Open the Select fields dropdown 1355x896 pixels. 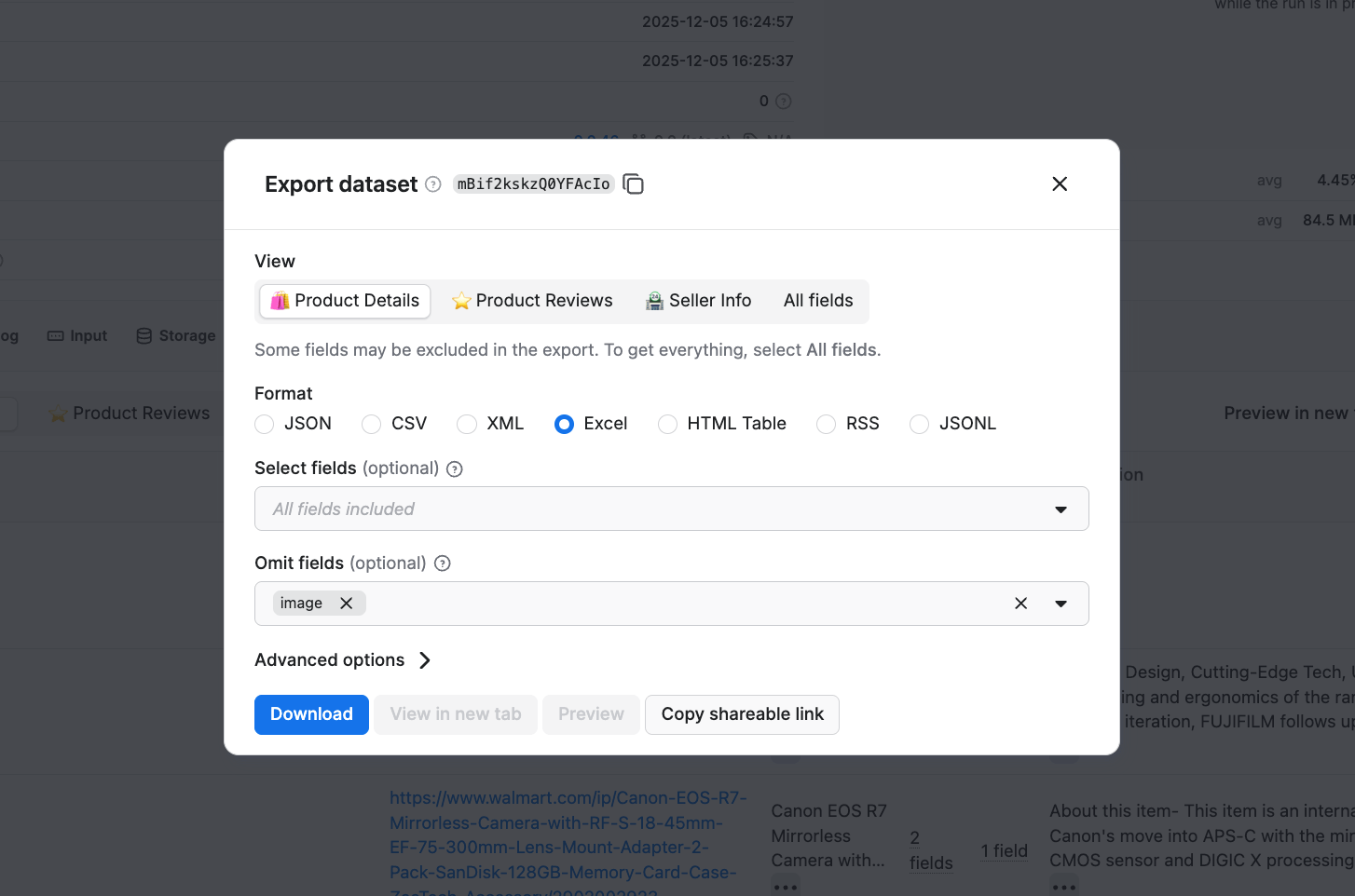1060,509
